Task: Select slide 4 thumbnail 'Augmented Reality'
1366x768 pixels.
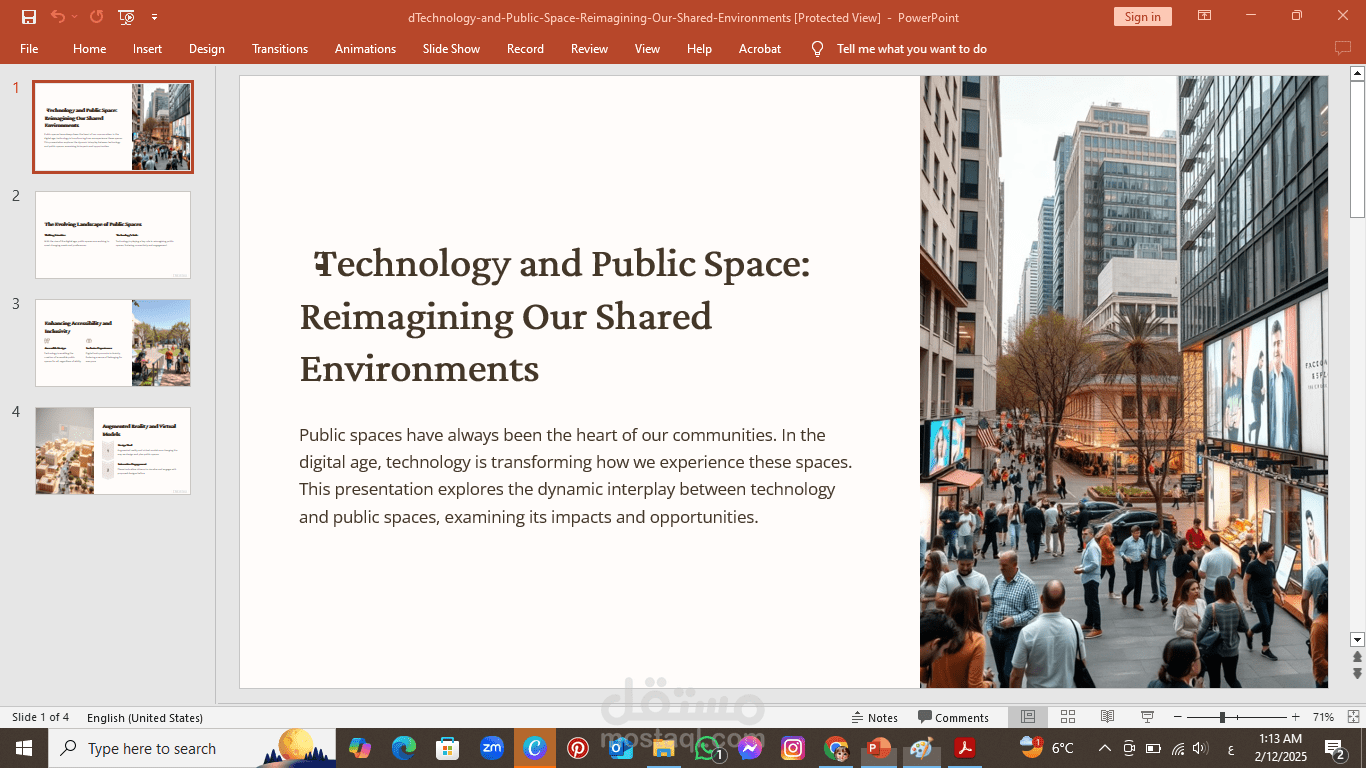Action: 113,451
